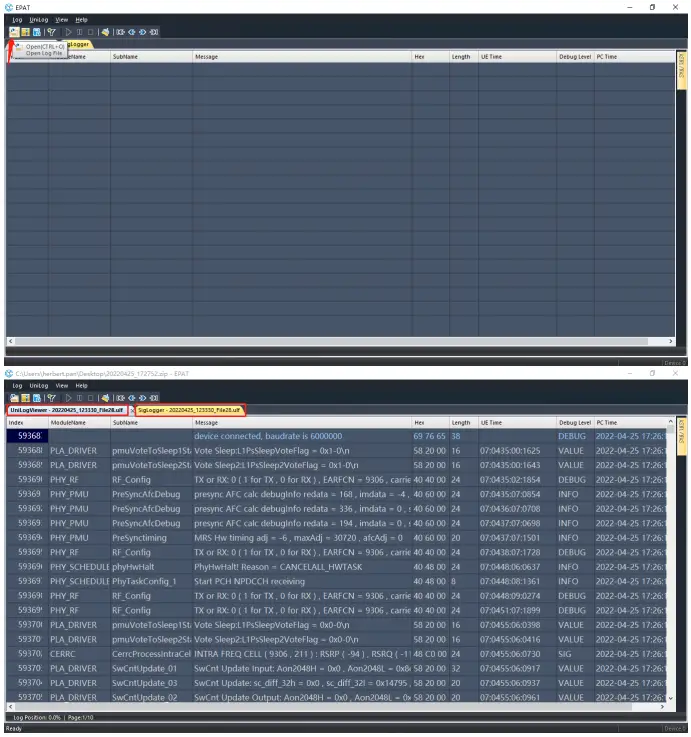Image resolution: width=691 pixels, height=737 pixels.
Task: Go to next page icon in top window
Action: [142, 32]
